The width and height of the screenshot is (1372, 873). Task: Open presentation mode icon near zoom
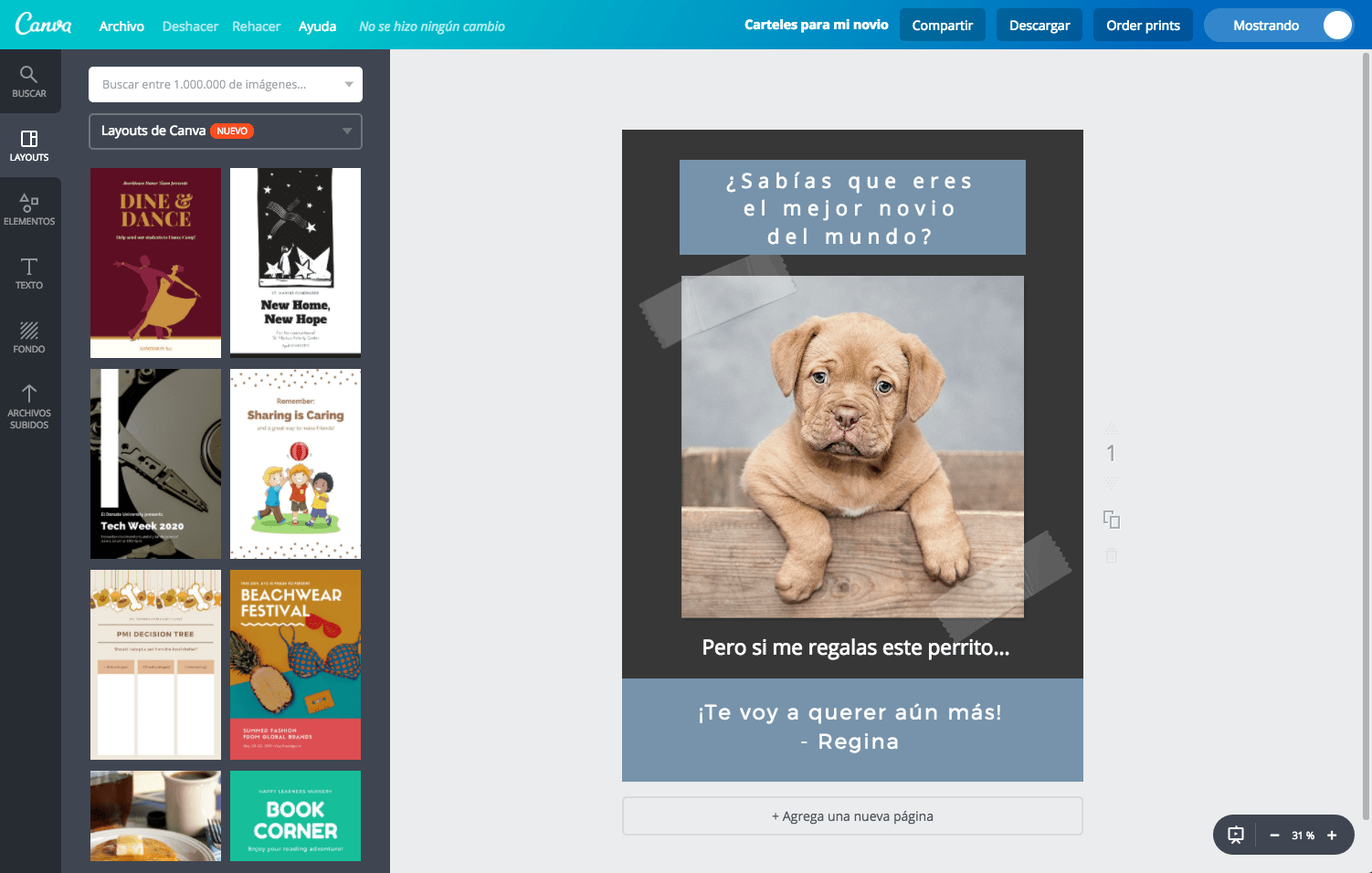coord(1236,835)
